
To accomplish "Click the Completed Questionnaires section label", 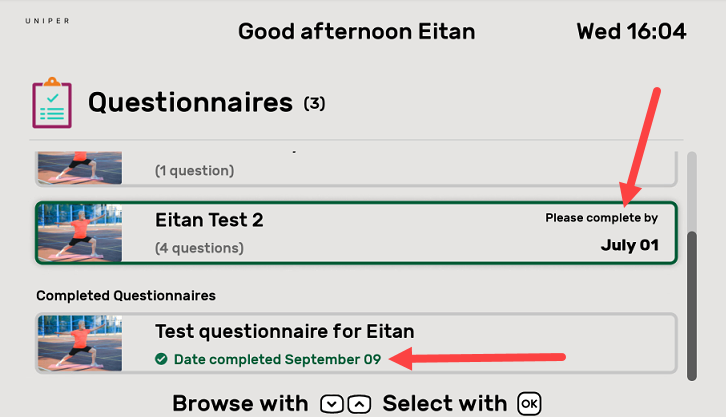I will tap(126, 295).
